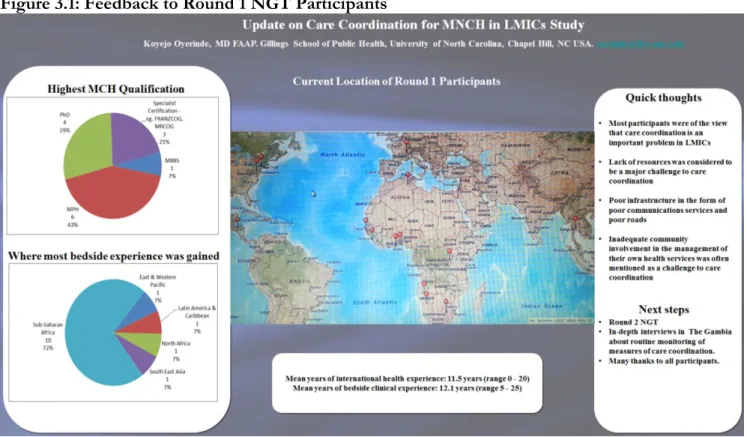Click the lone map pin east of India
The image size is (747, 437).
pyautogui.click(x=575, y=219)
